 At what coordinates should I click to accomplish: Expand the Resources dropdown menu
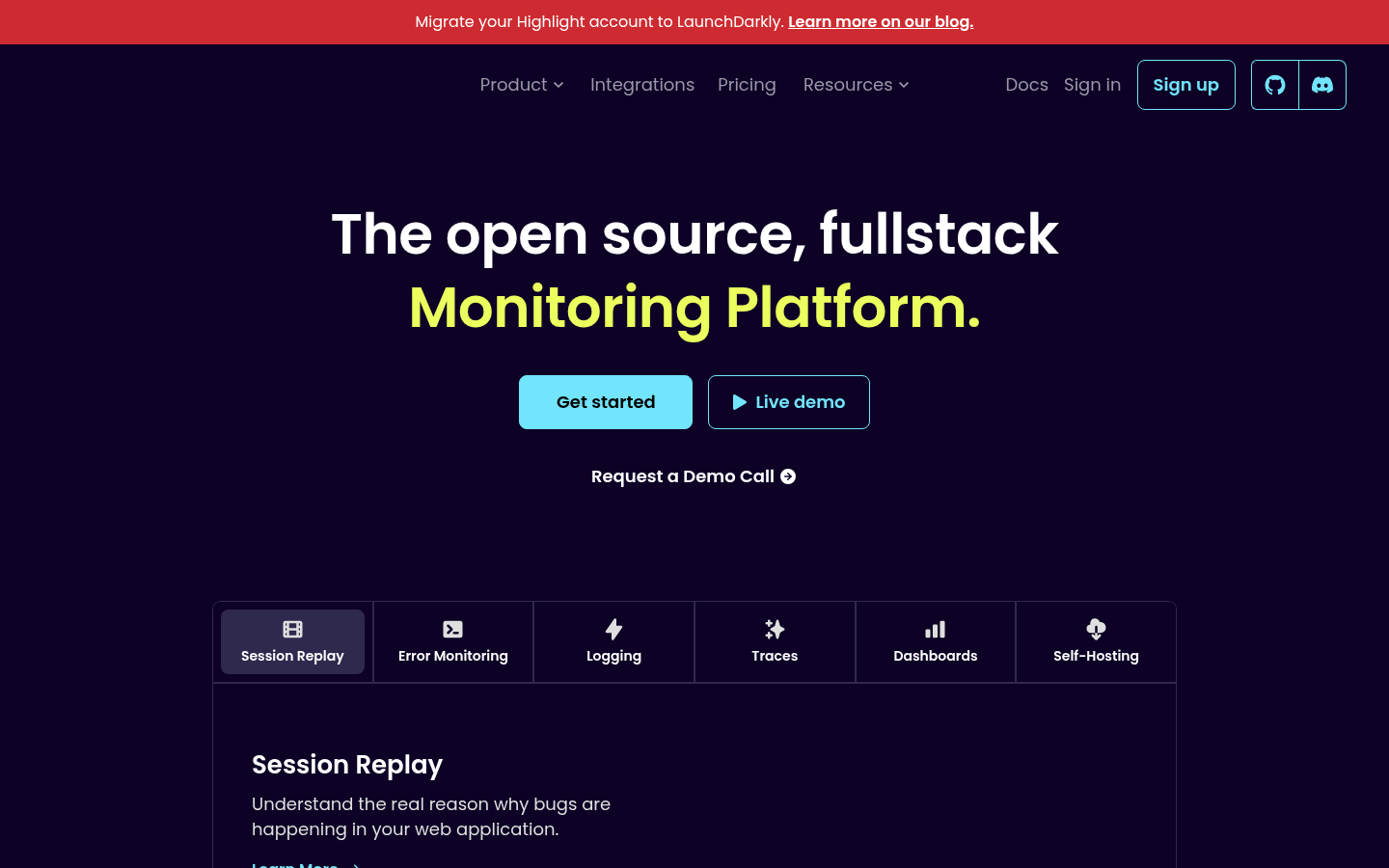[857, 85]
